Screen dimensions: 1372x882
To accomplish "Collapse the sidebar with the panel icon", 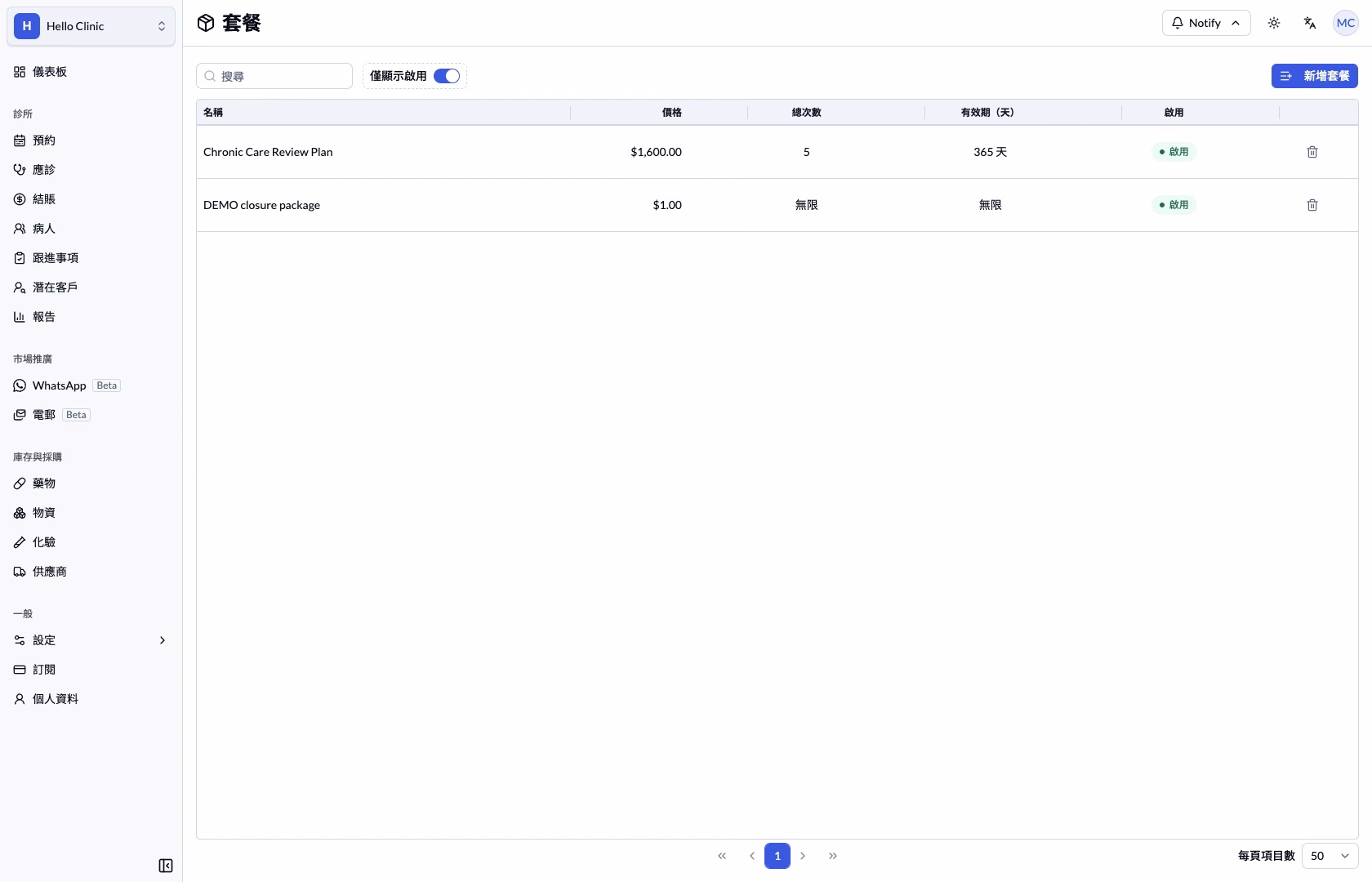I will tap(166, 866).
